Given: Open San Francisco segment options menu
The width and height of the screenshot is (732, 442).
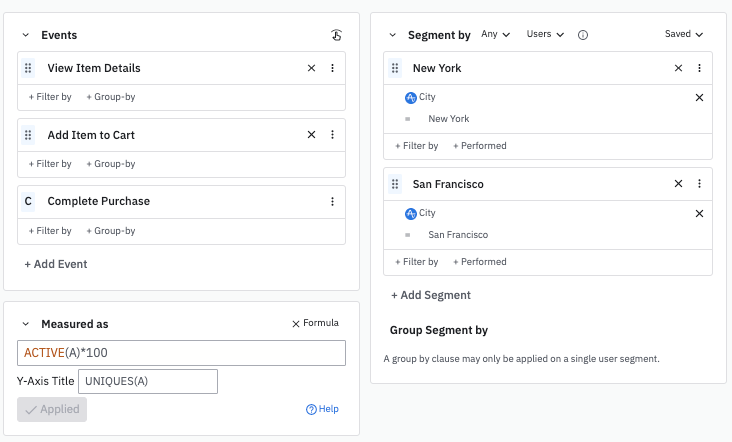Looking at the screenshot, I should click(x=699, y=184).
